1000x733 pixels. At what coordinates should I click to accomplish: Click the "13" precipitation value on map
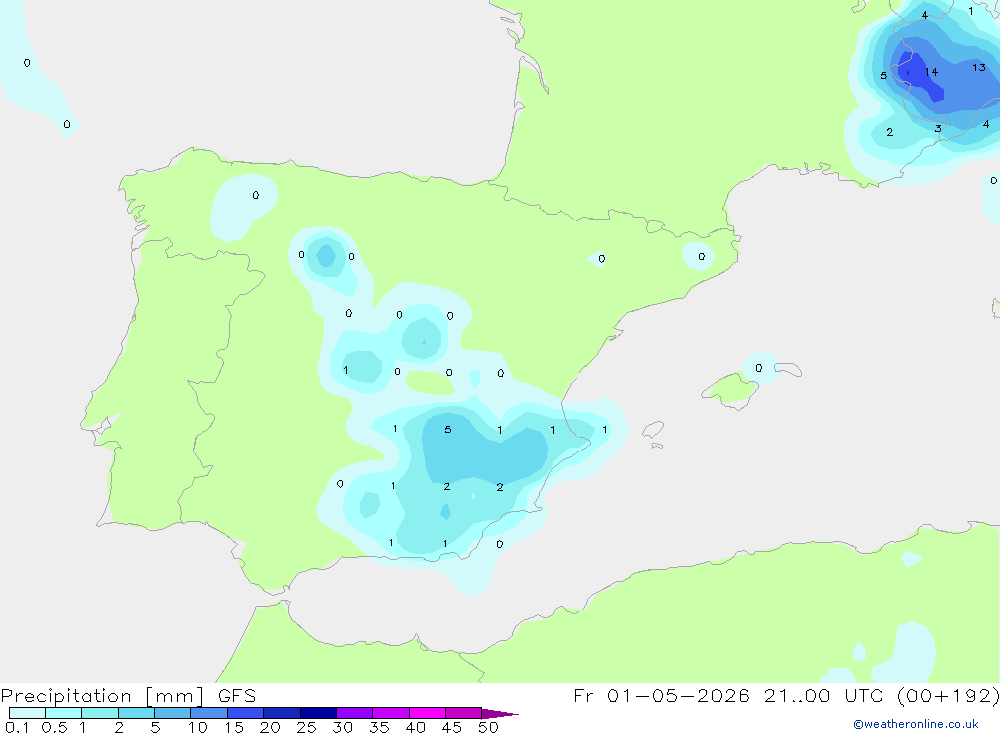click(979, 67)
